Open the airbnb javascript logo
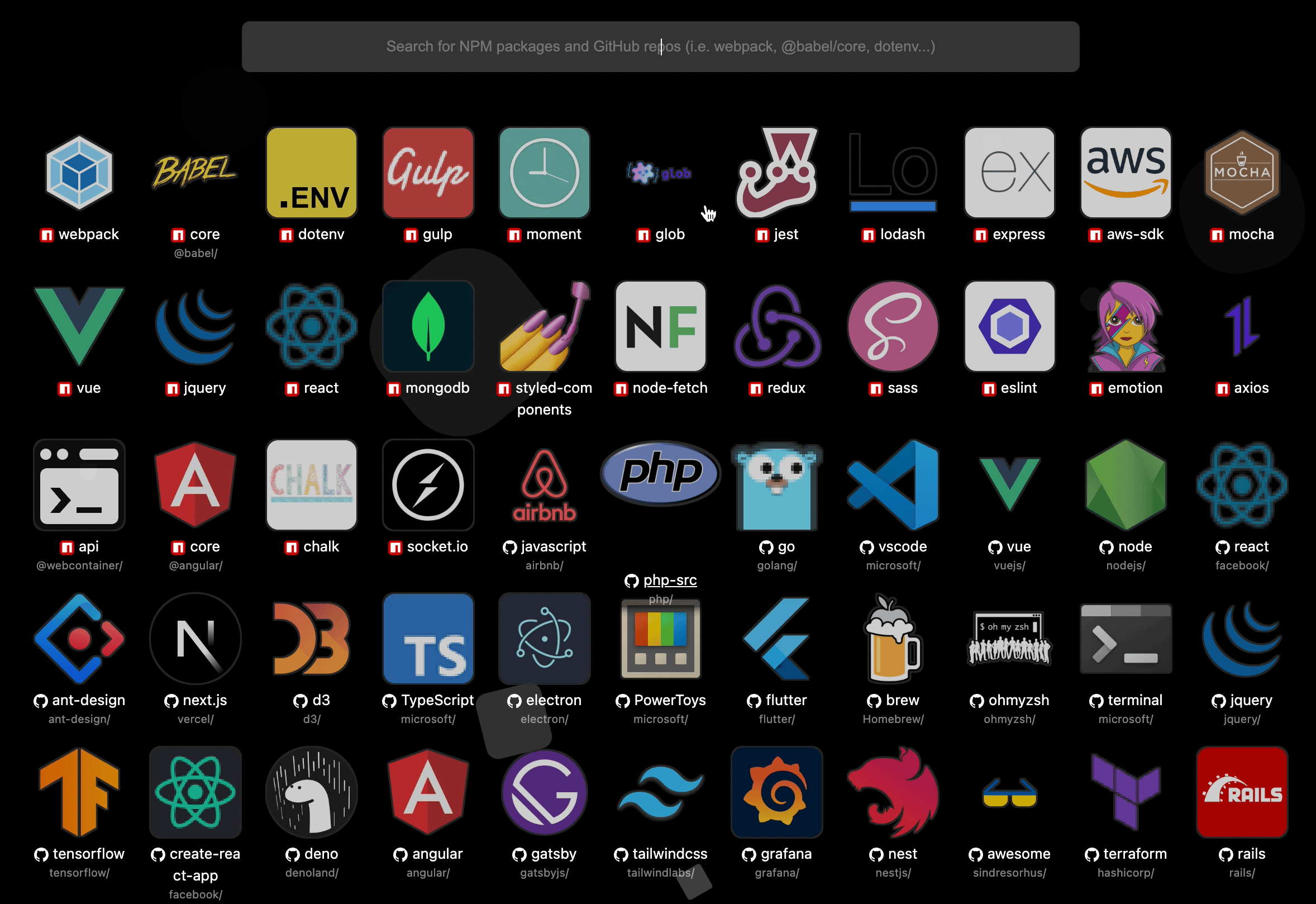The image size is (1316, 904). (x=544, y=485)
